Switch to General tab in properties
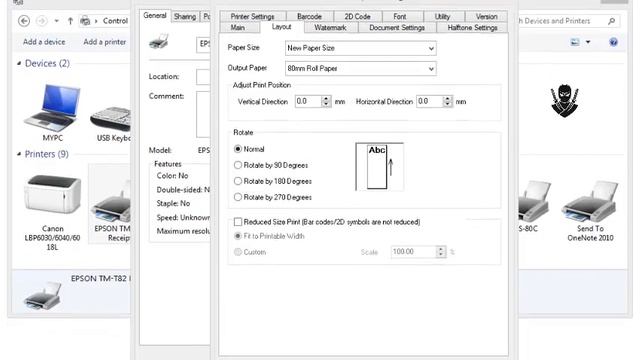 tap(155, 16)
